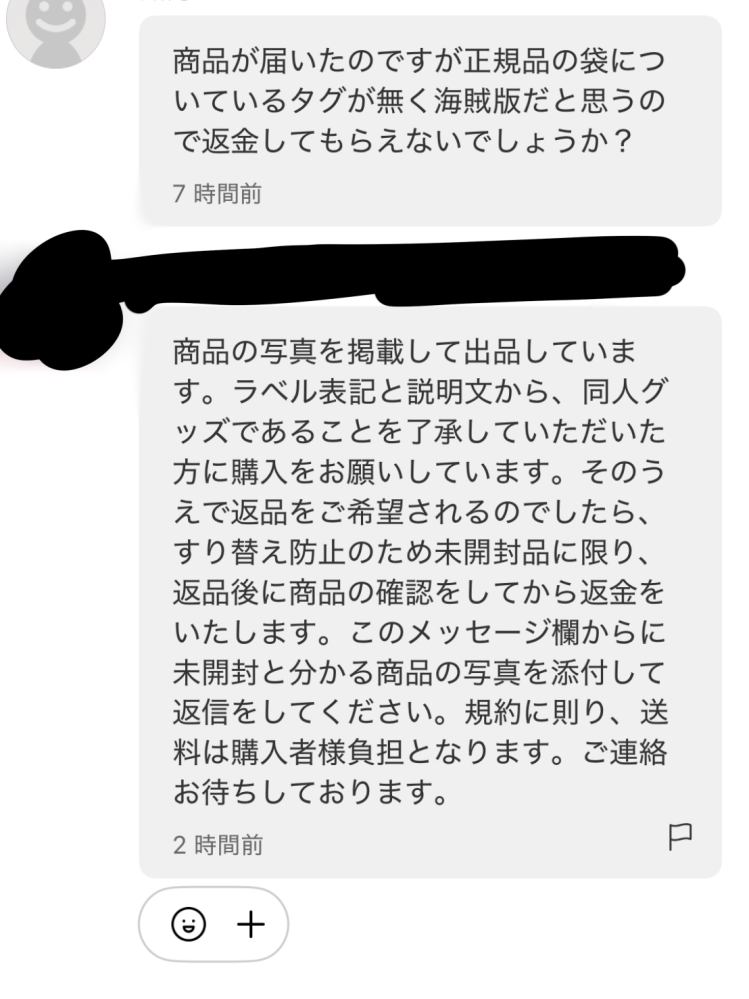Click the line "未開封と分かる商品の写真を添付して"
Viewport: 749px width, 999px height.
coord(419,673)
